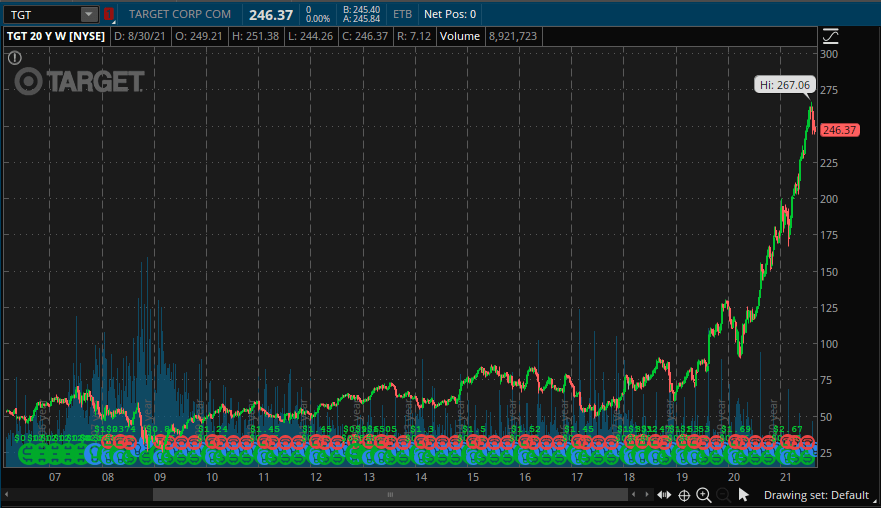Click the $2.67 dividend label
The width and height of the screenshot is (881, 508).
[x=788, y=429]
